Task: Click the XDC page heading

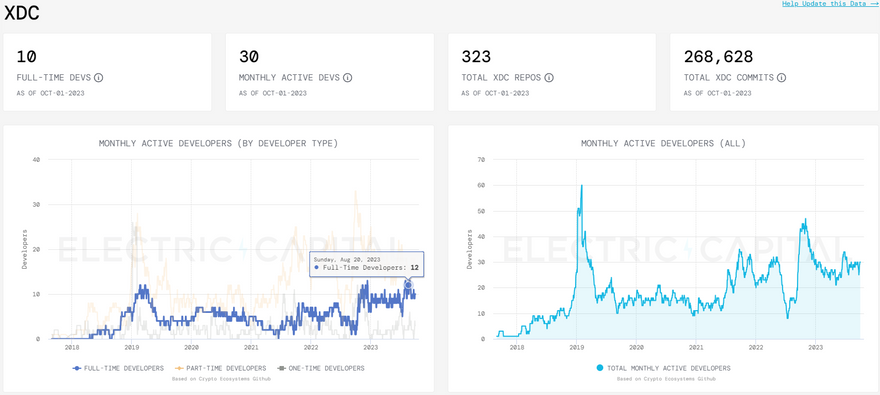Action: coord(22,13)
